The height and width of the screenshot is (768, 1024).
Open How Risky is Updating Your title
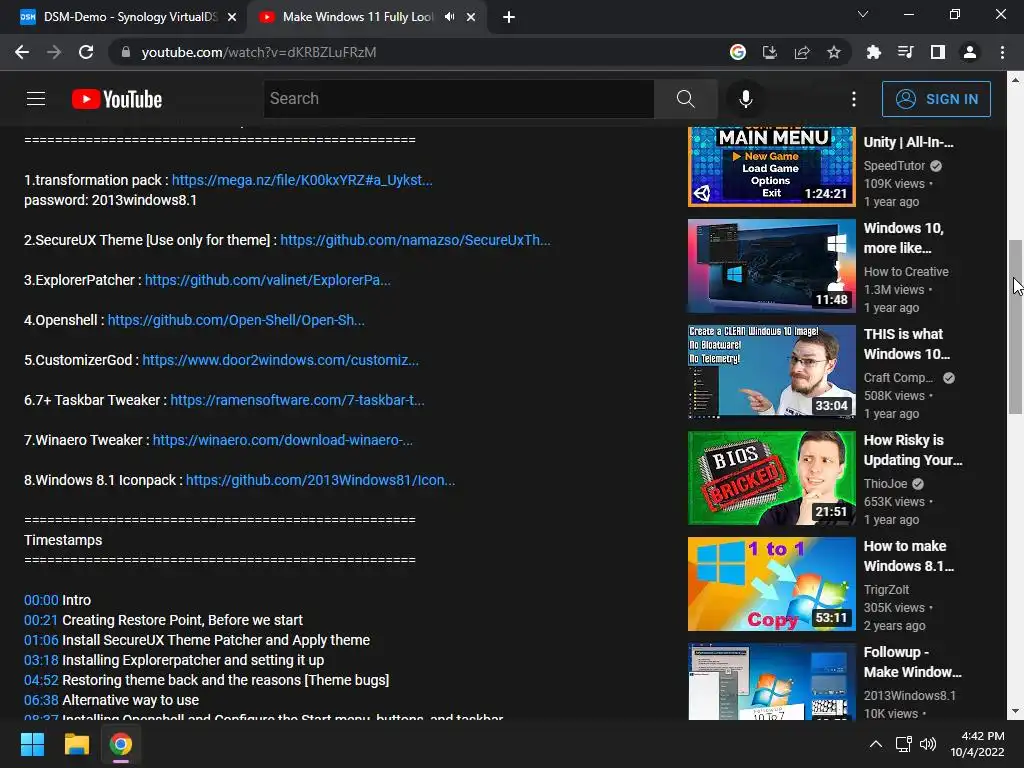click(x=913, y=450)
